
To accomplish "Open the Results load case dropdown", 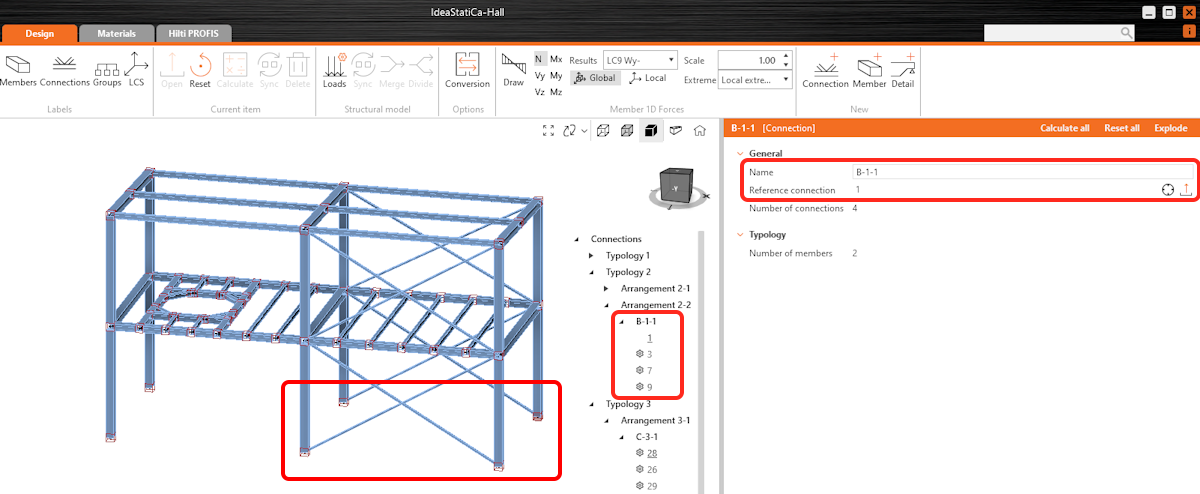I will (x=640, y=60).
